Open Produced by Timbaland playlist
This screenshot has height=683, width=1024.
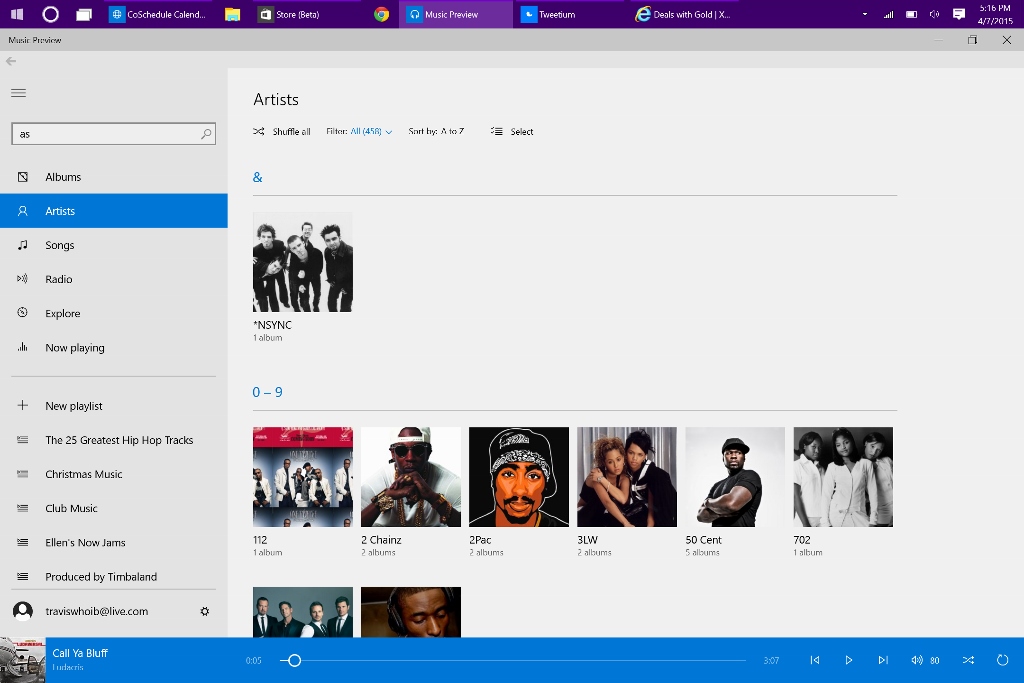[x=114, y=577]
